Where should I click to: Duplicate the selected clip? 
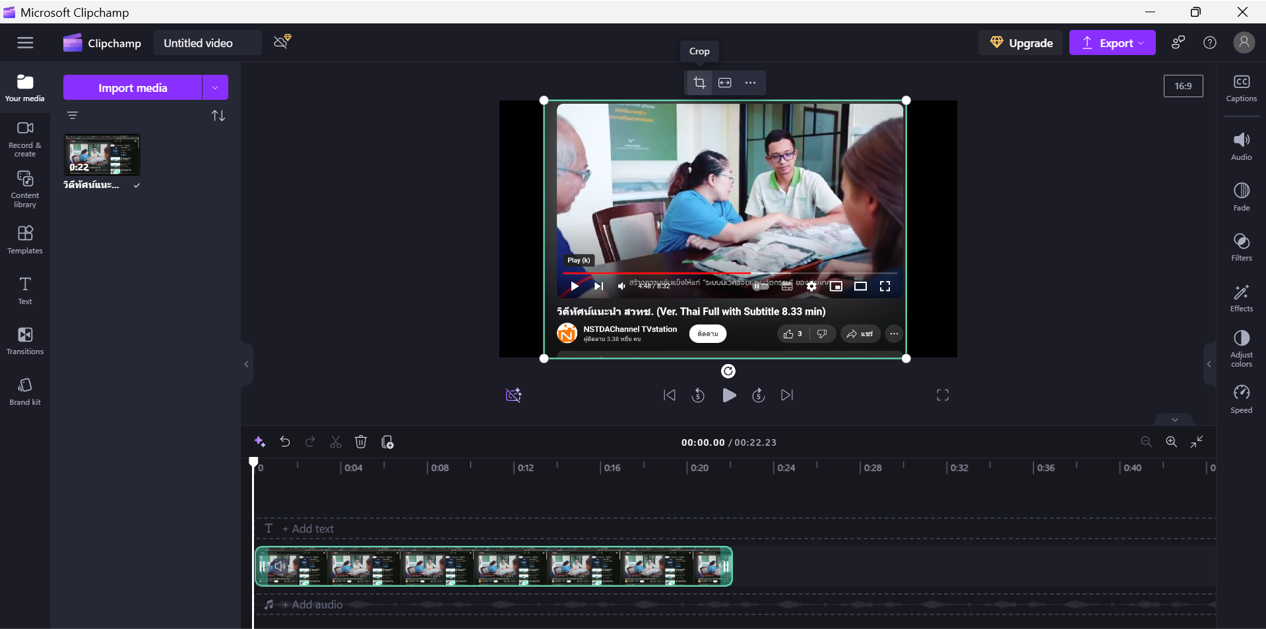click(387, 441)
